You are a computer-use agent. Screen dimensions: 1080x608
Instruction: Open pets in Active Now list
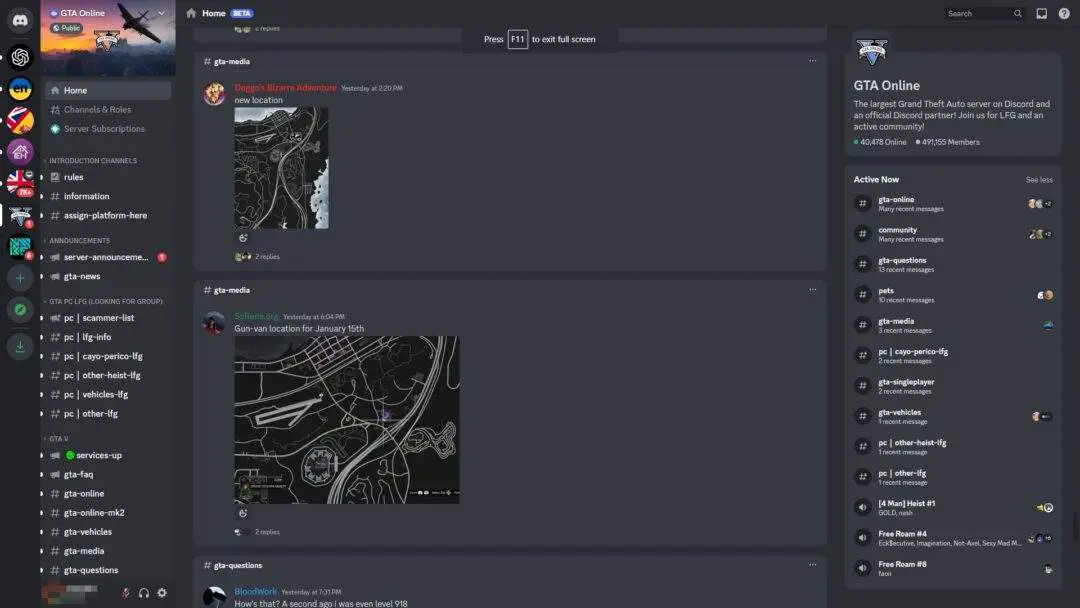953,295
